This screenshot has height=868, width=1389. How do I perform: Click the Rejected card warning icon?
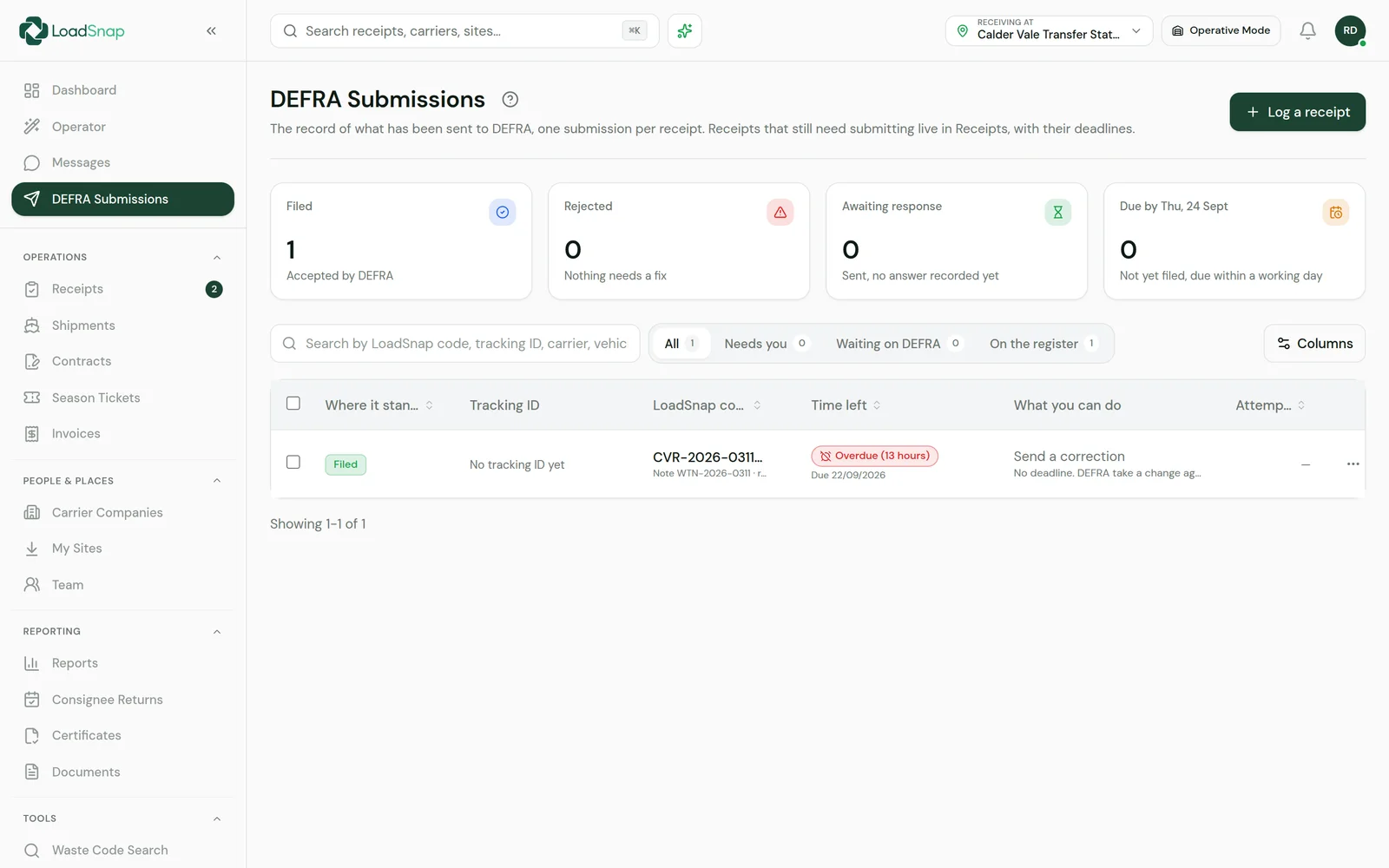click(780, 213)
